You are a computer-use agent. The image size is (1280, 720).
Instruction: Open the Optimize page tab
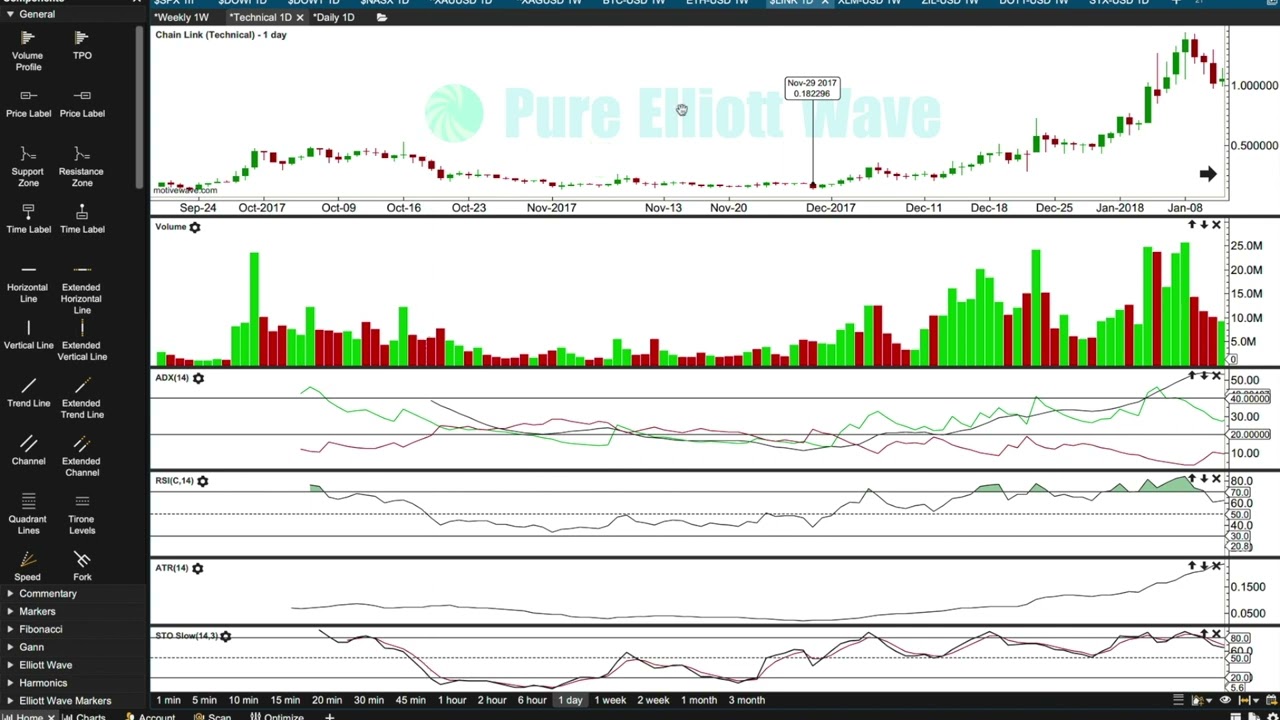tap(277, 716)
